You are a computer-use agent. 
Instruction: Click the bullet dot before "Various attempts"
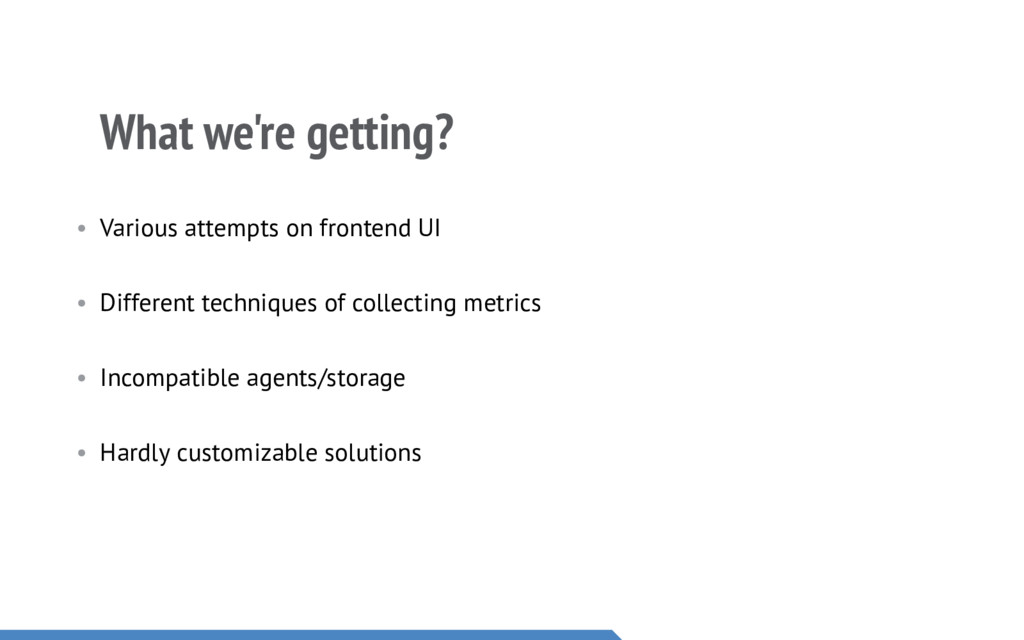click(82, 229)
